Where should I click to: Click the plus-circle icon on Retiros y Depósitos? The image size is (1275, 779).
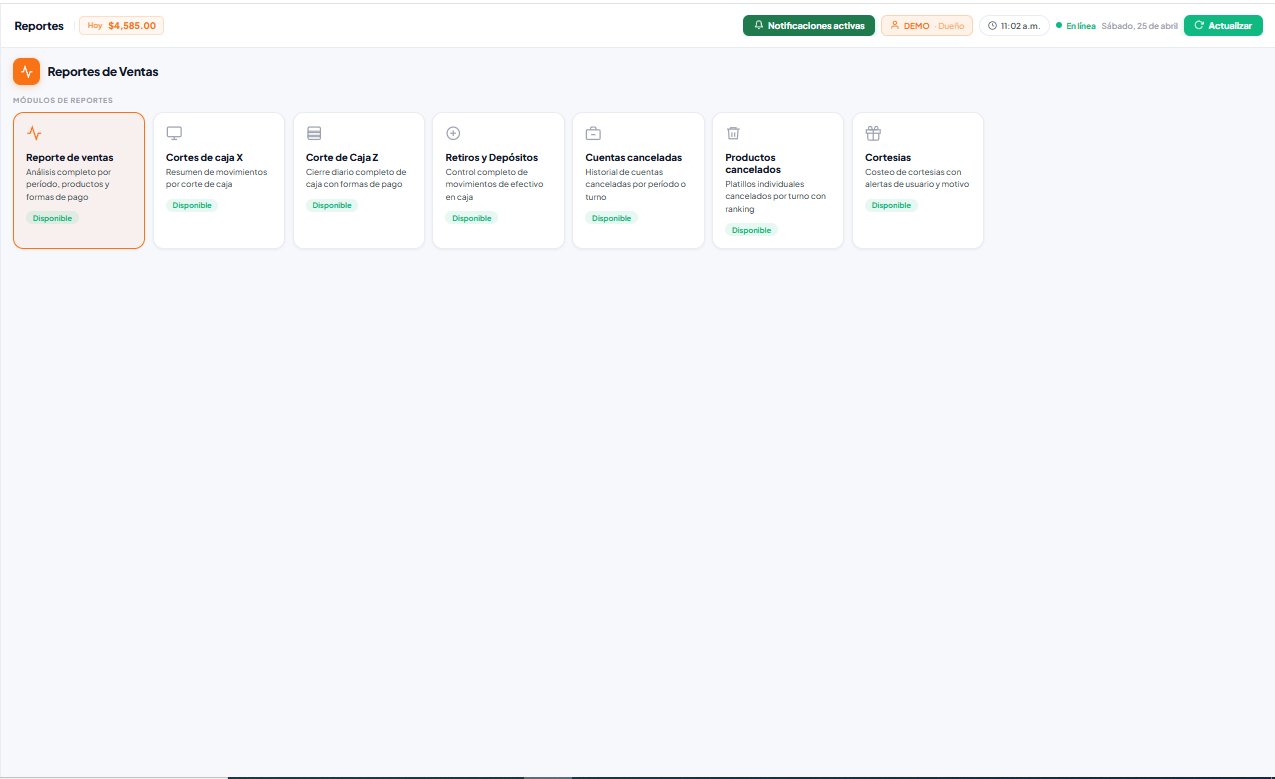click(x=453, y=133)
